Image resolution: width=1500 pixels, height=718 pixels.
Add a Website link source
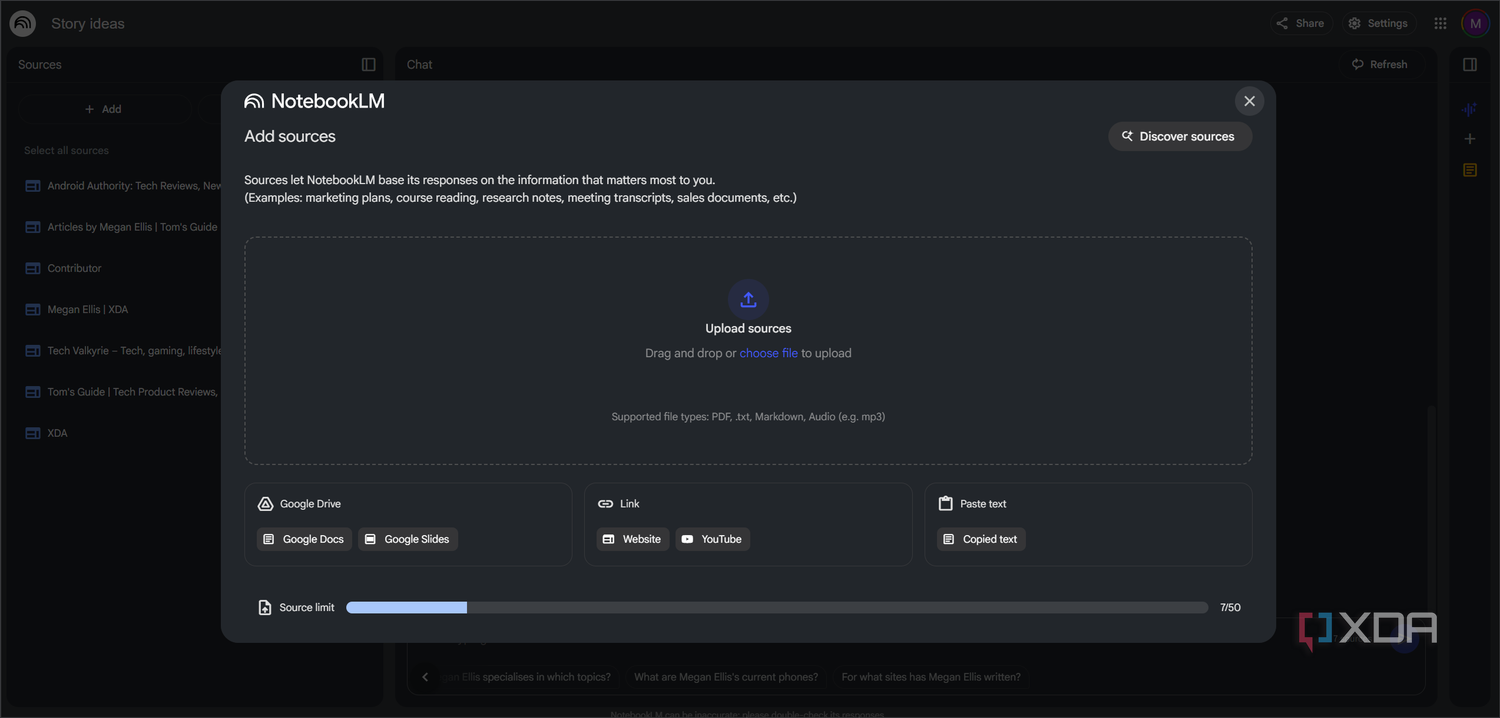click(633, 539)
